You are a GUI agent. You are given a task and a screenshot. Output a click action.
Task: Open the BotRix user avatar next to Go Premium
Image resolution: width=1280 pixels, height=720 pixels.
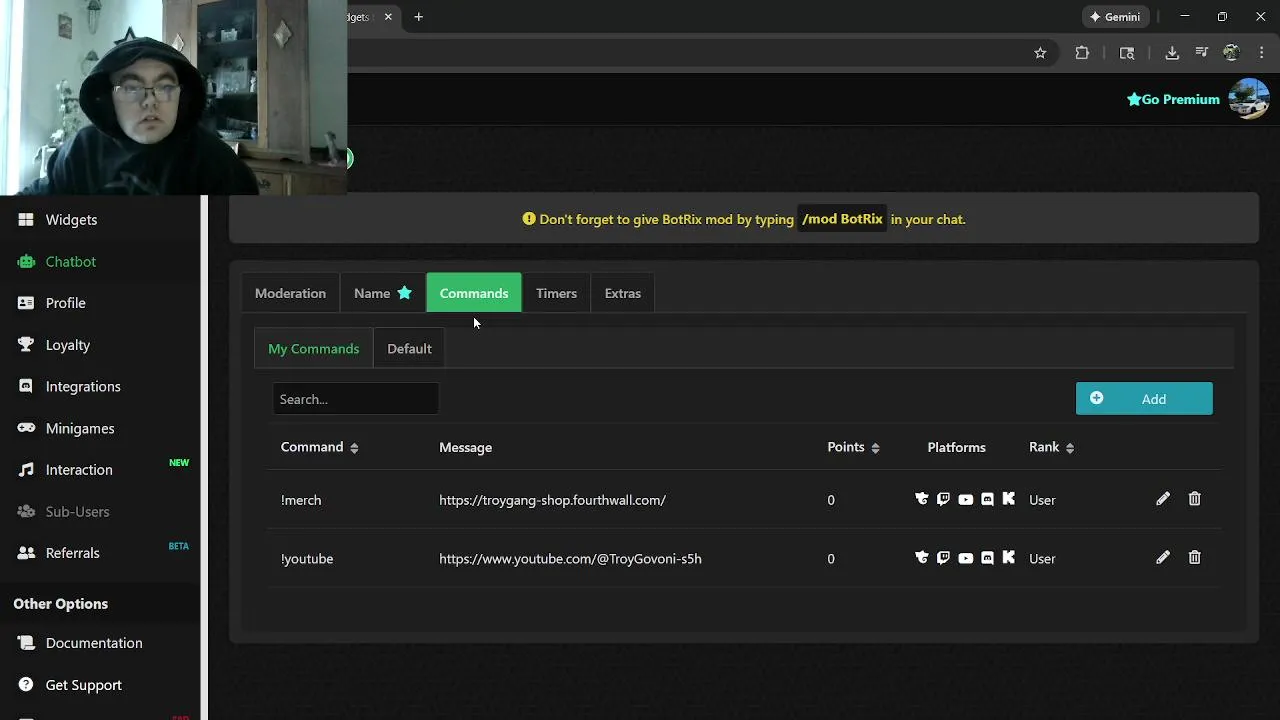coord(1249,99)
